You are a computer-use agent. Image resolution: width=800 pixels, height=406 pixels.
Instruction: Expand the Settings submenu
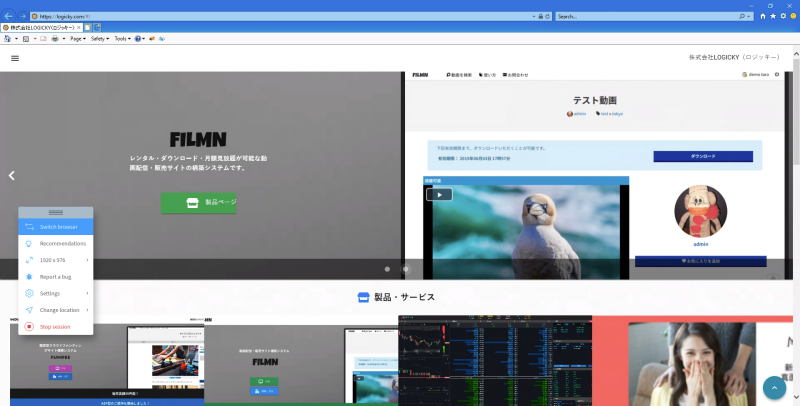(56, 293)
